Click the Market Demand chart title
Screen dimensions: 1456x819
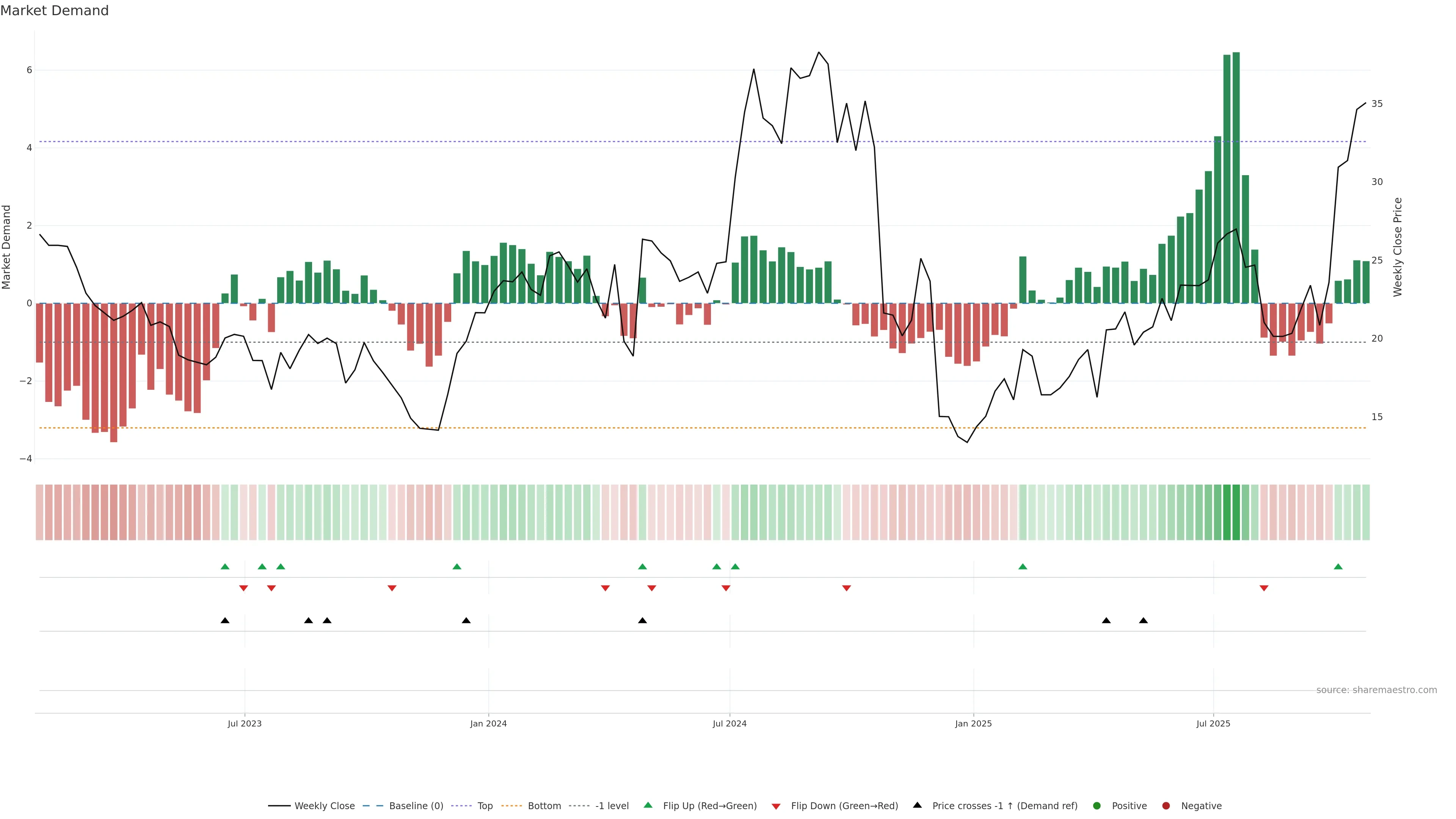pos(54,11)
